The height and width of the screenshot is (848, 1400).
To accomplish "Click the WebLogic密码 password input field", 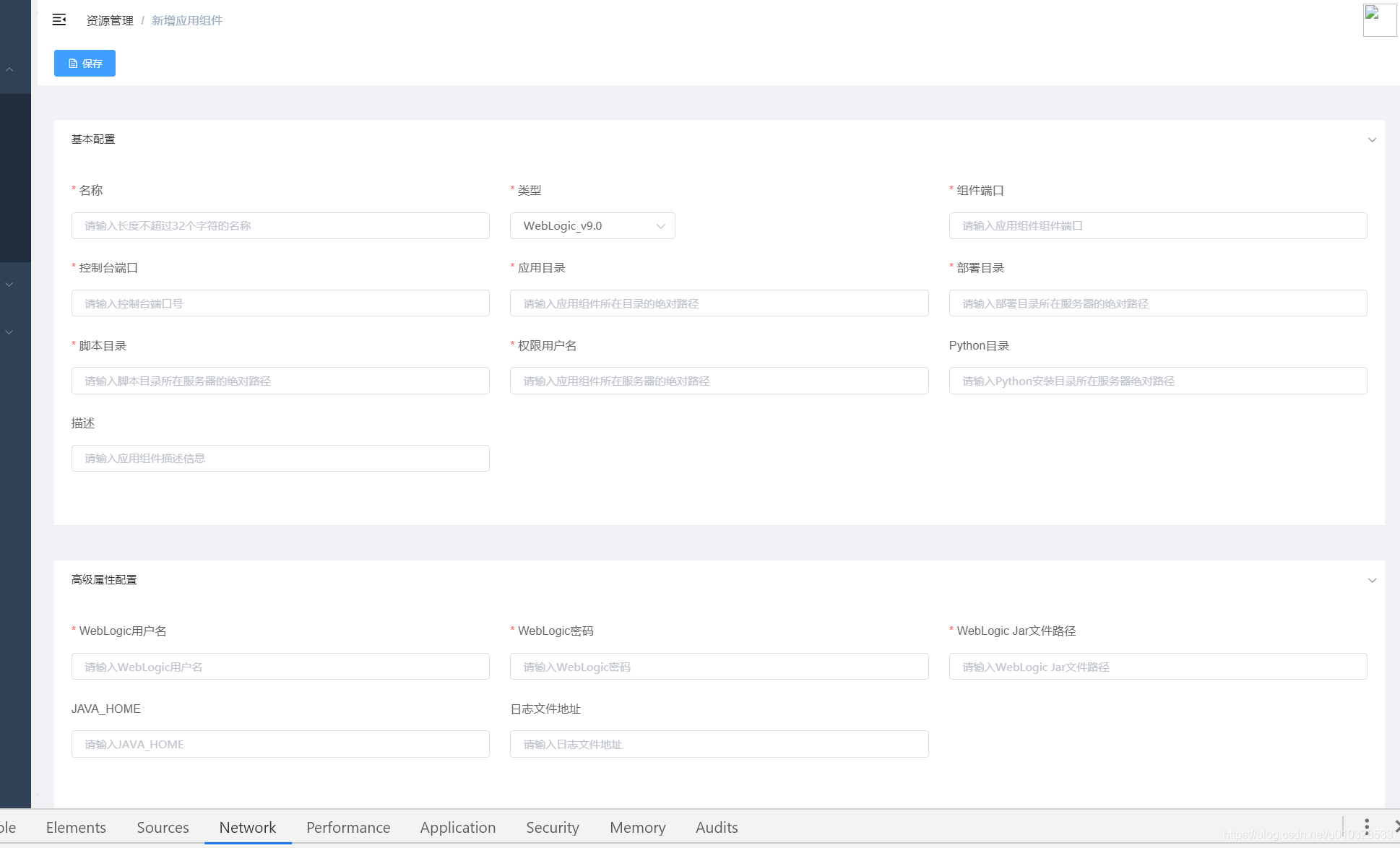I will point(719,666).
